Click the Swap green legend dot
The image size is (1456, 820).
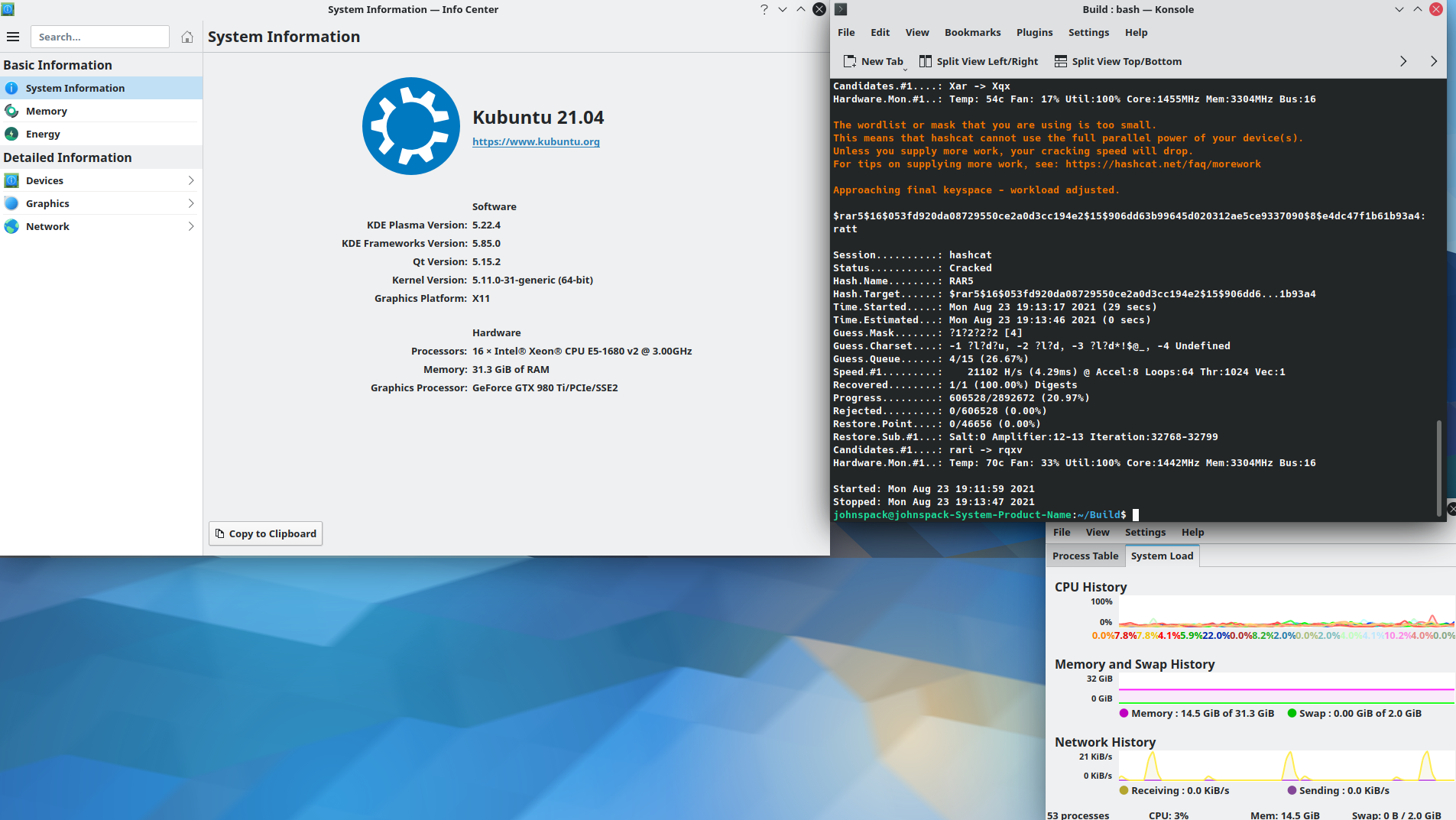(x=1292, y=713)
